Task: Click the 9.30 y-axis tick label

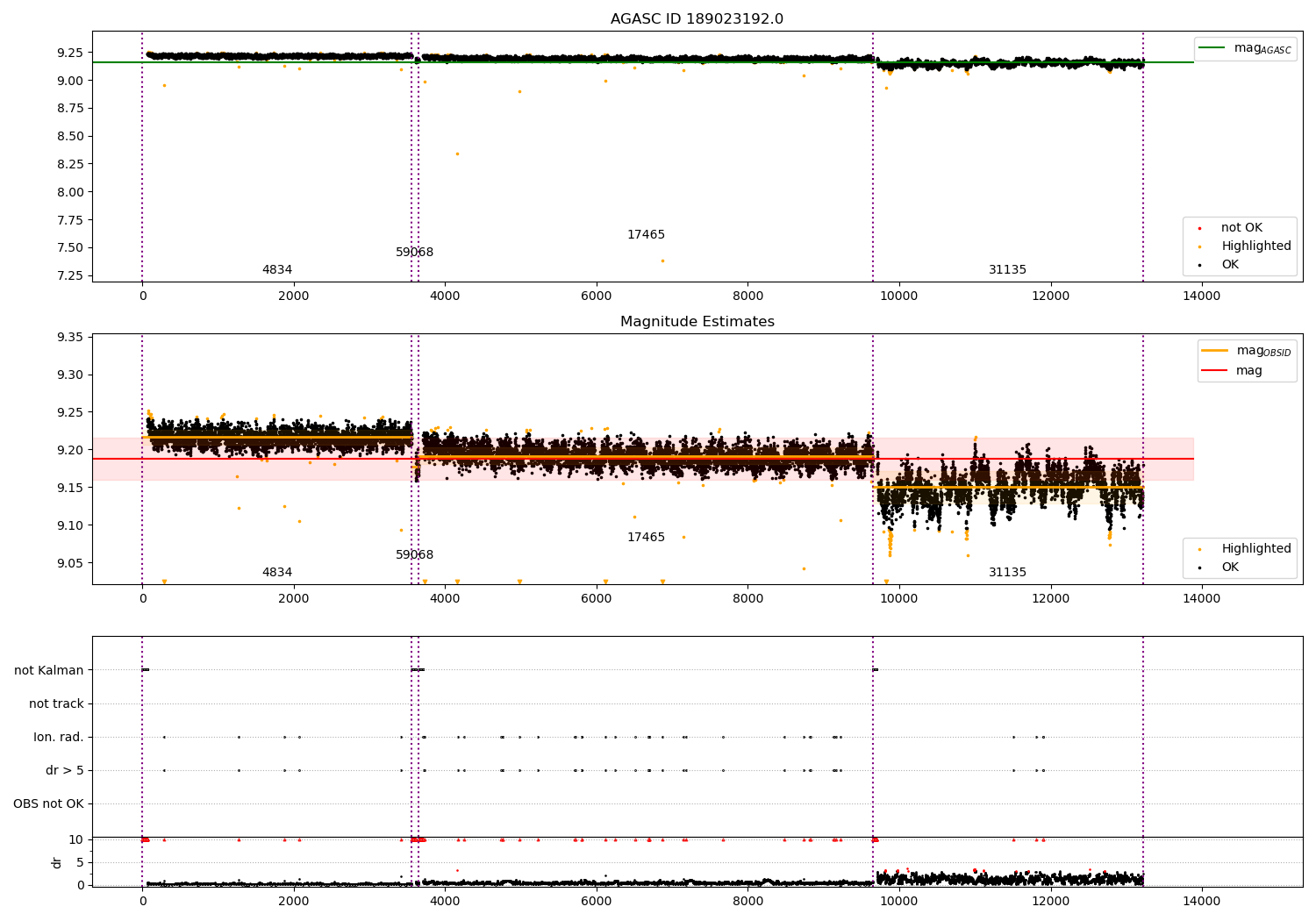Action: pos(69,375)
